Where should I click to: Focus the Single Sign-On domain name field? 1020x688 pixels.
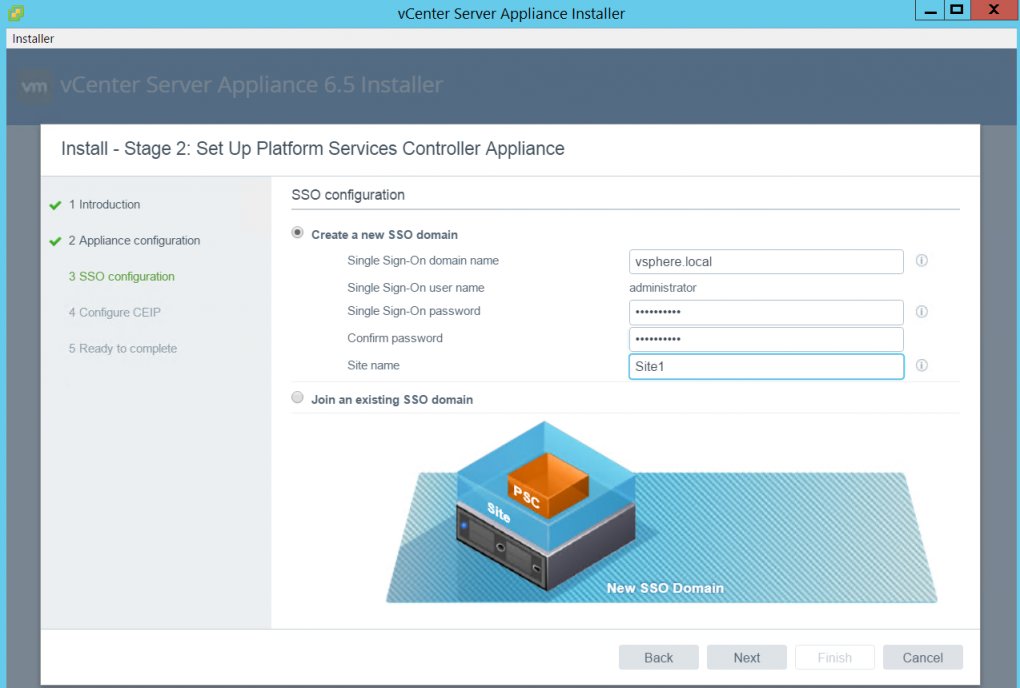point(766,261)
